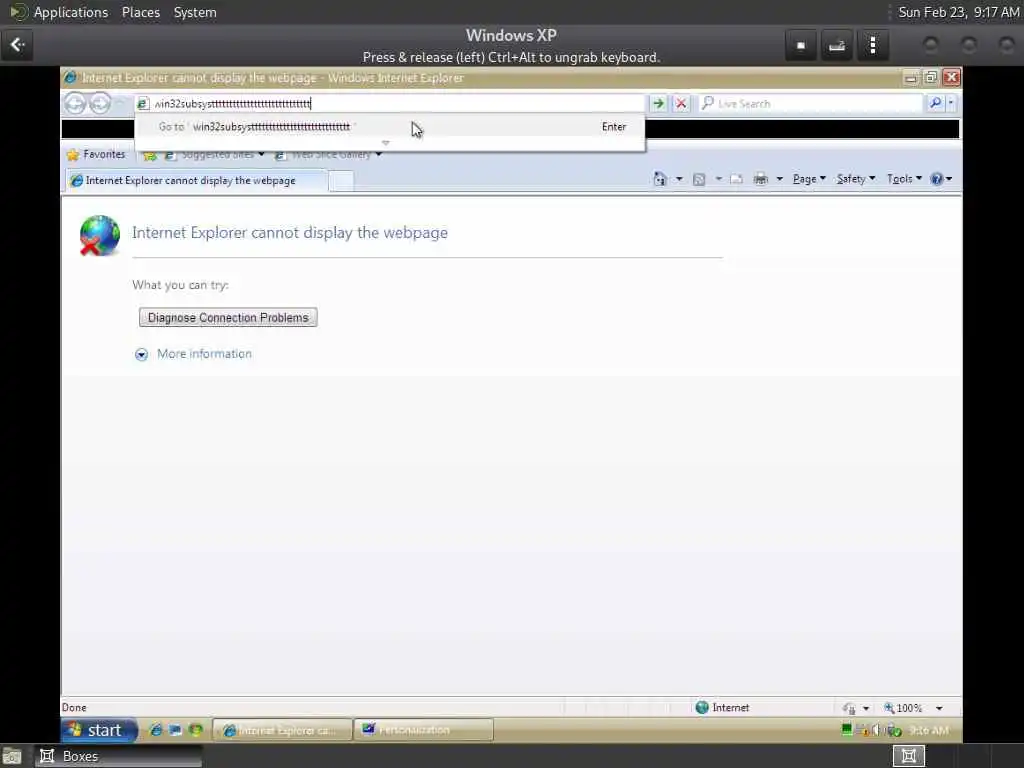Screen dimensions: 1024x768
Task: Open the Applications menu
Action: click(x=71, y=12)
